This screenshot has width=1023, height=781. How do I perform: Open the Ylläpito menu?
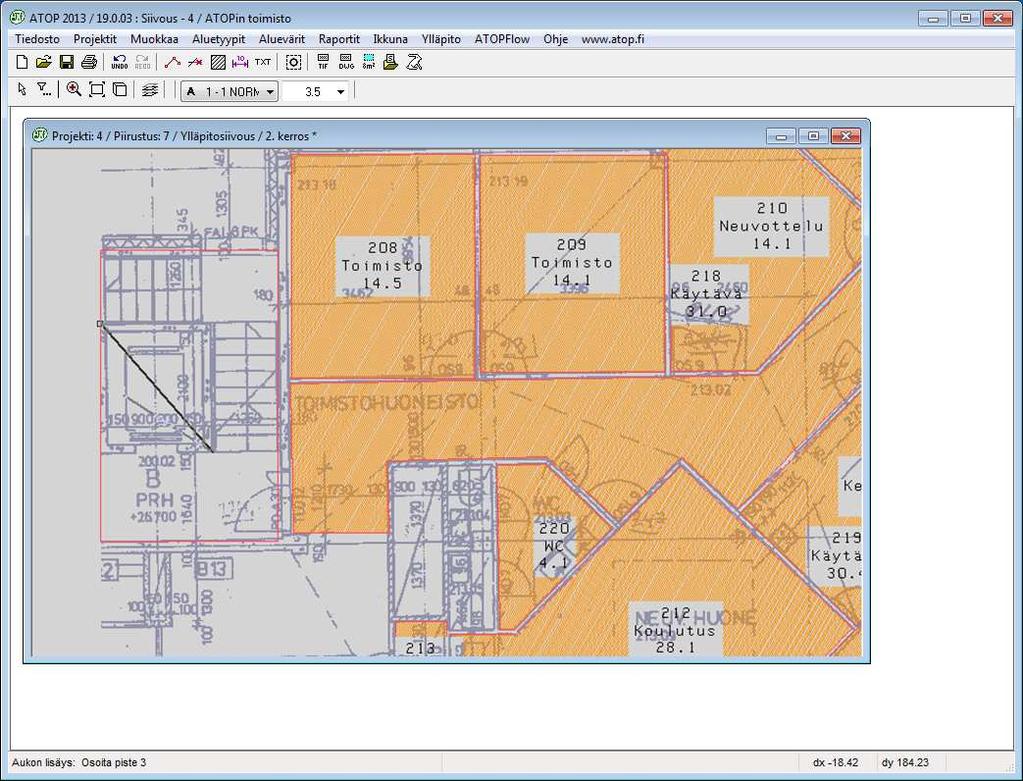pos(441,39)
